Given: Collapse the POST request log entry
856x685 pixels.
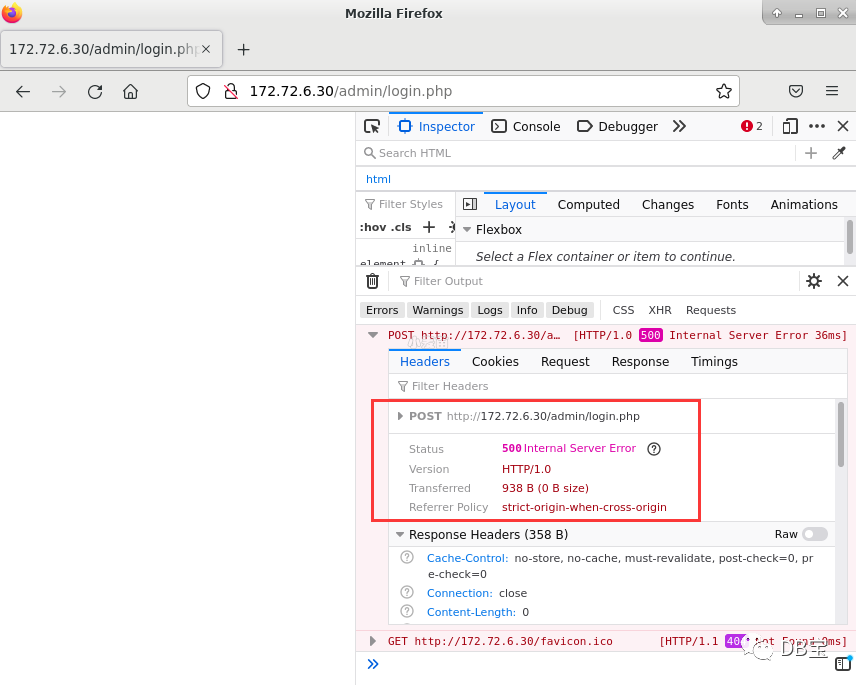Looking at the screenshot, I should (x=373, y=335).
